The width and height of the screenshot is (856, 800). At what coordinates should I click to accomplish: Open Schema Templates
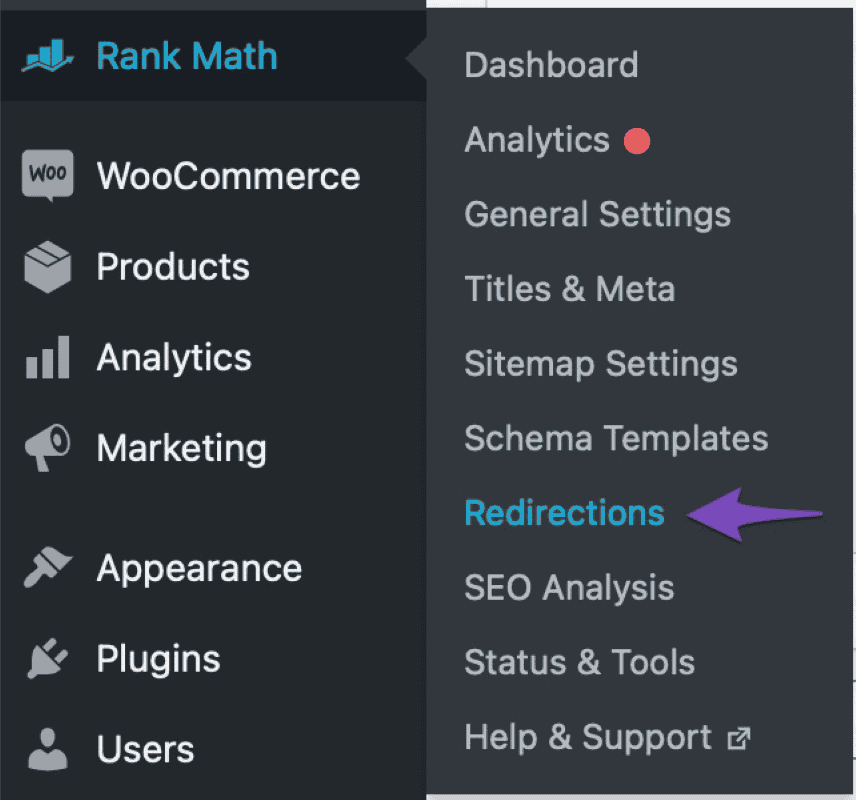[616, 438]
